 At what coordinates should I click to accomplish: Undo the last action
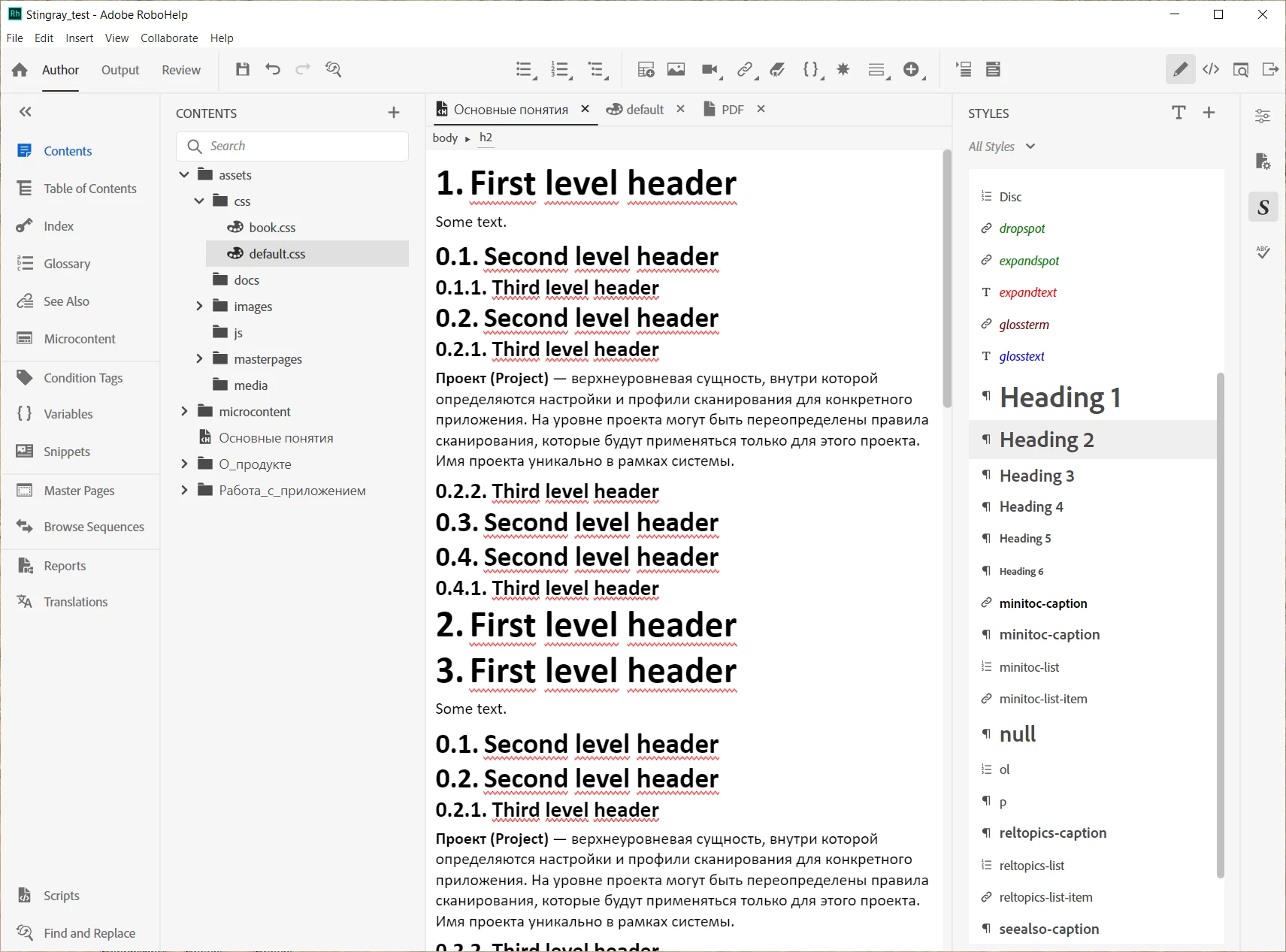pos(273,69)
